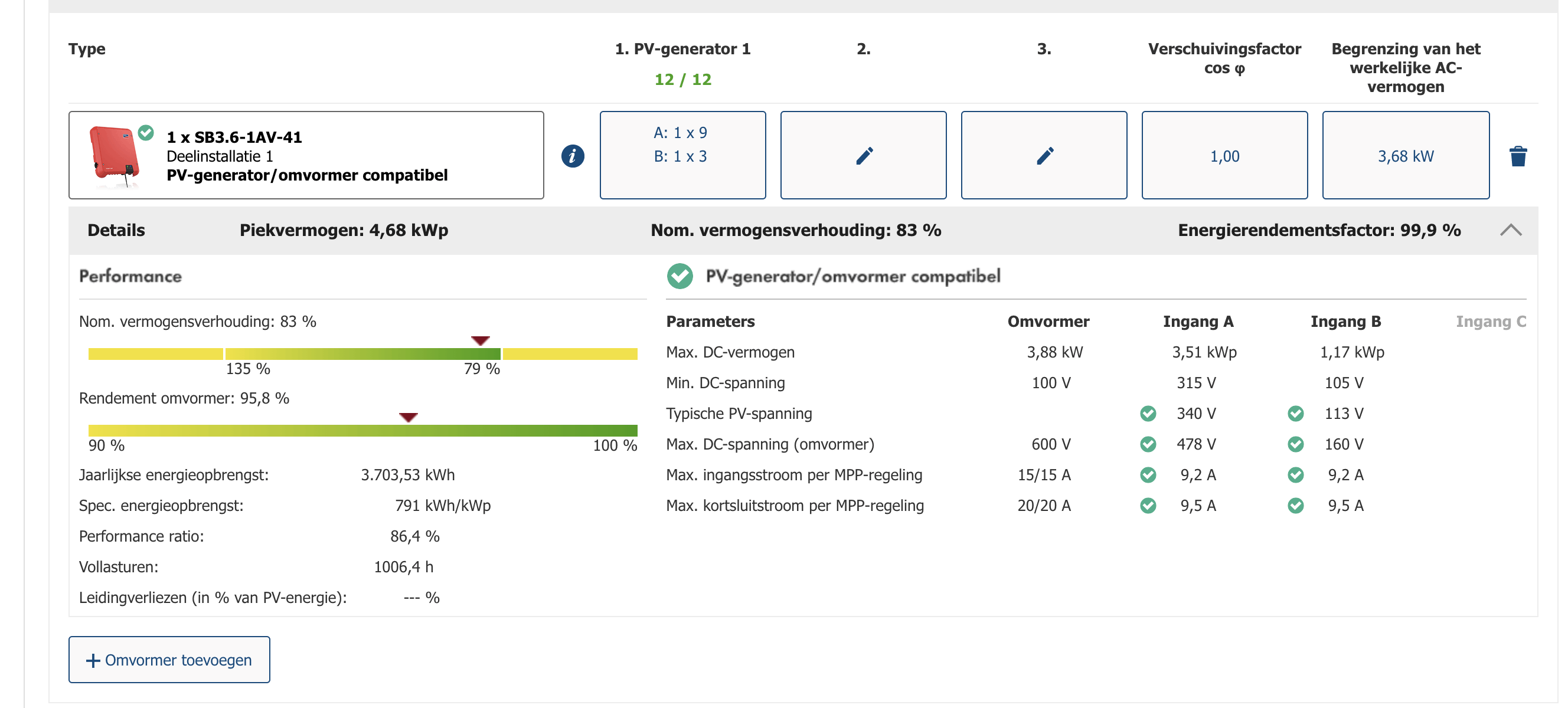This screenshot has width=1568, height=708.
Task: Click green compatibility checkmark on inverter image
Action: click(145, 132)
